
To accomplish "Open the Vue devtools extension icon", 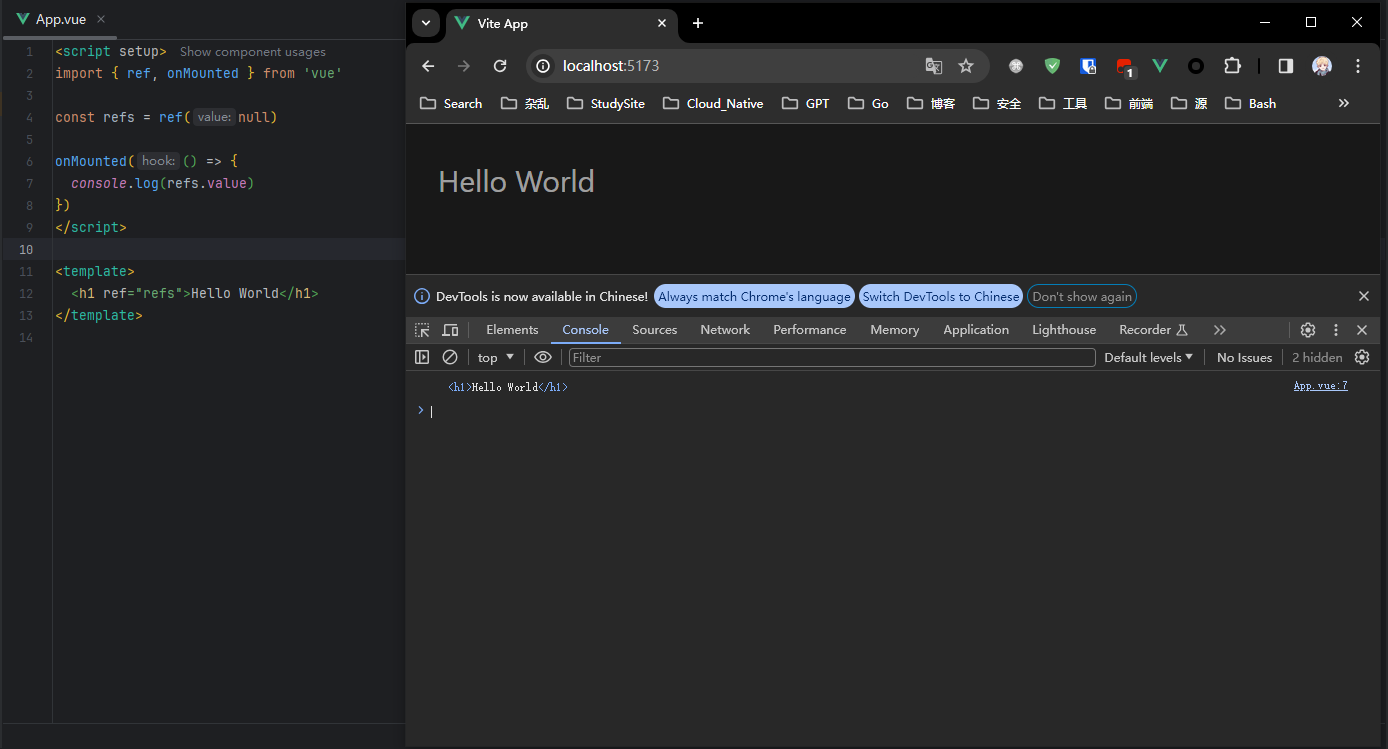I will (x=1160, y=66).
